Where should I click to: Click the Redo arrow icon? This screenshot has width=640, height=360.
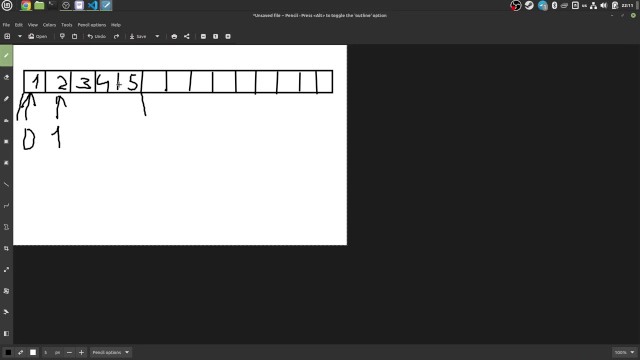click(116, 36)
